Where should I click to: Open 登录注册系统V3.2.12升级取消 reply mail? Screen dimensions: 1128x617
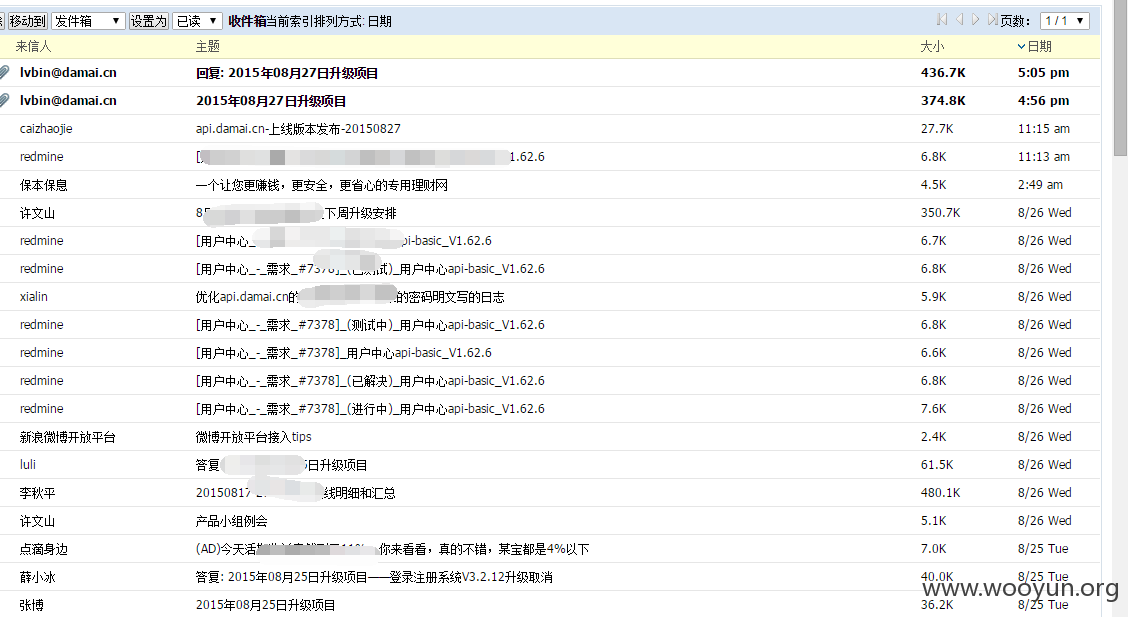point(374,577)
